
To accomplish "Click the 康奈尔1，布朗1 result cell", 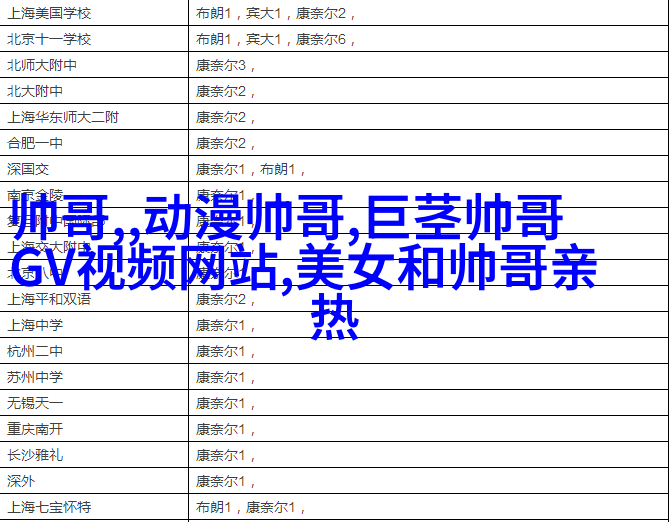I will [x=428, y=169].
